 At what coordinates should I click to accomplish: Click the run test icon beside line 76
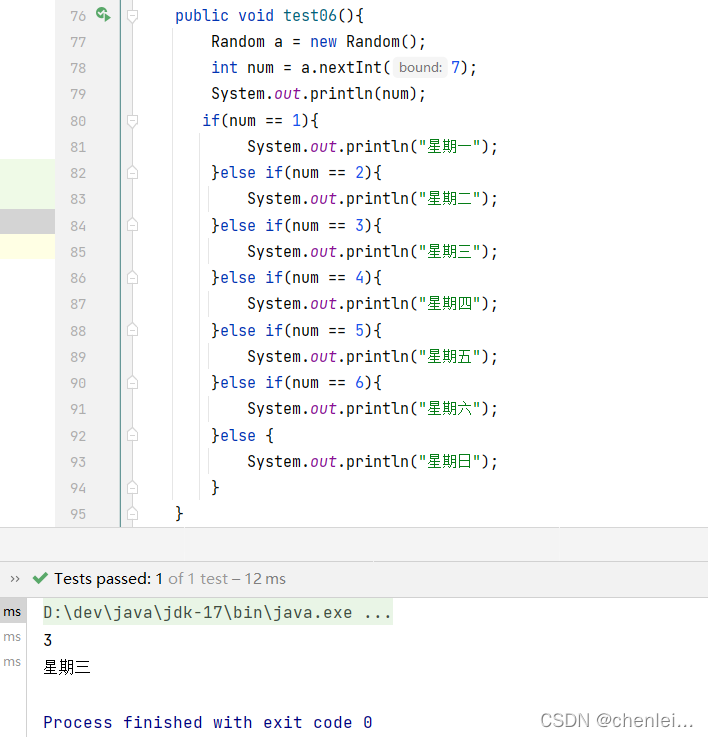[103, 14]
